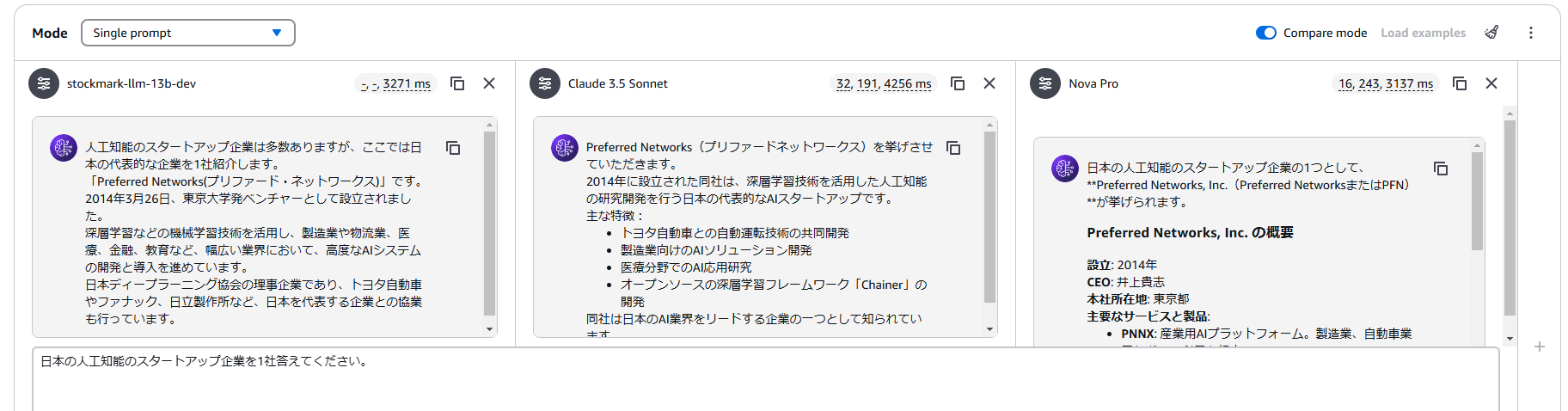
Task: Copy the stockmark-llm-13b-dev panel content
Action: click(457, 83)
